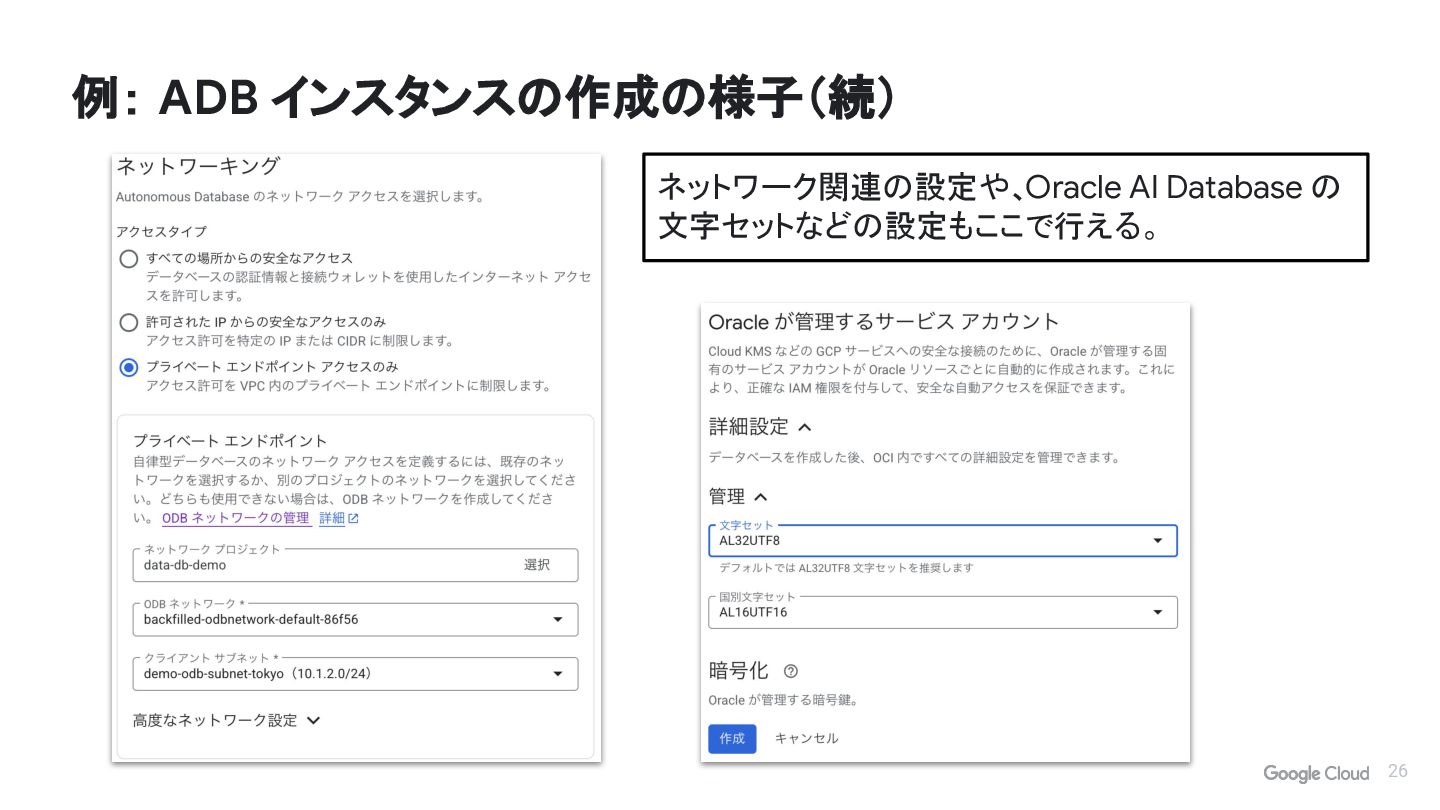Click 'Oracle が管理する暗号鍵。' text

click(783, 700)
